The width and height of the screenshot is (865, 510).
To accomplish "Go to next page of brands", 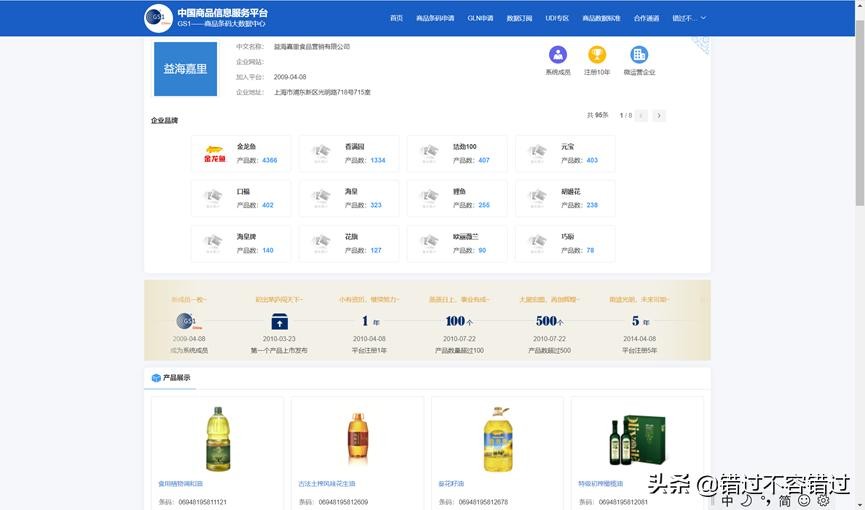I will 659,116.
